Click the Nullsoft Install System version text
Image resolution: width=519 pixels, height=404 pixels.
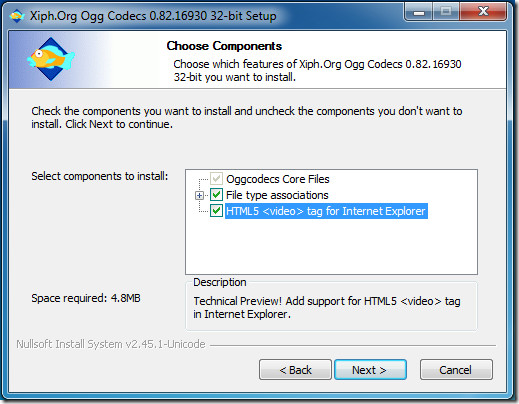pos(111,344)
